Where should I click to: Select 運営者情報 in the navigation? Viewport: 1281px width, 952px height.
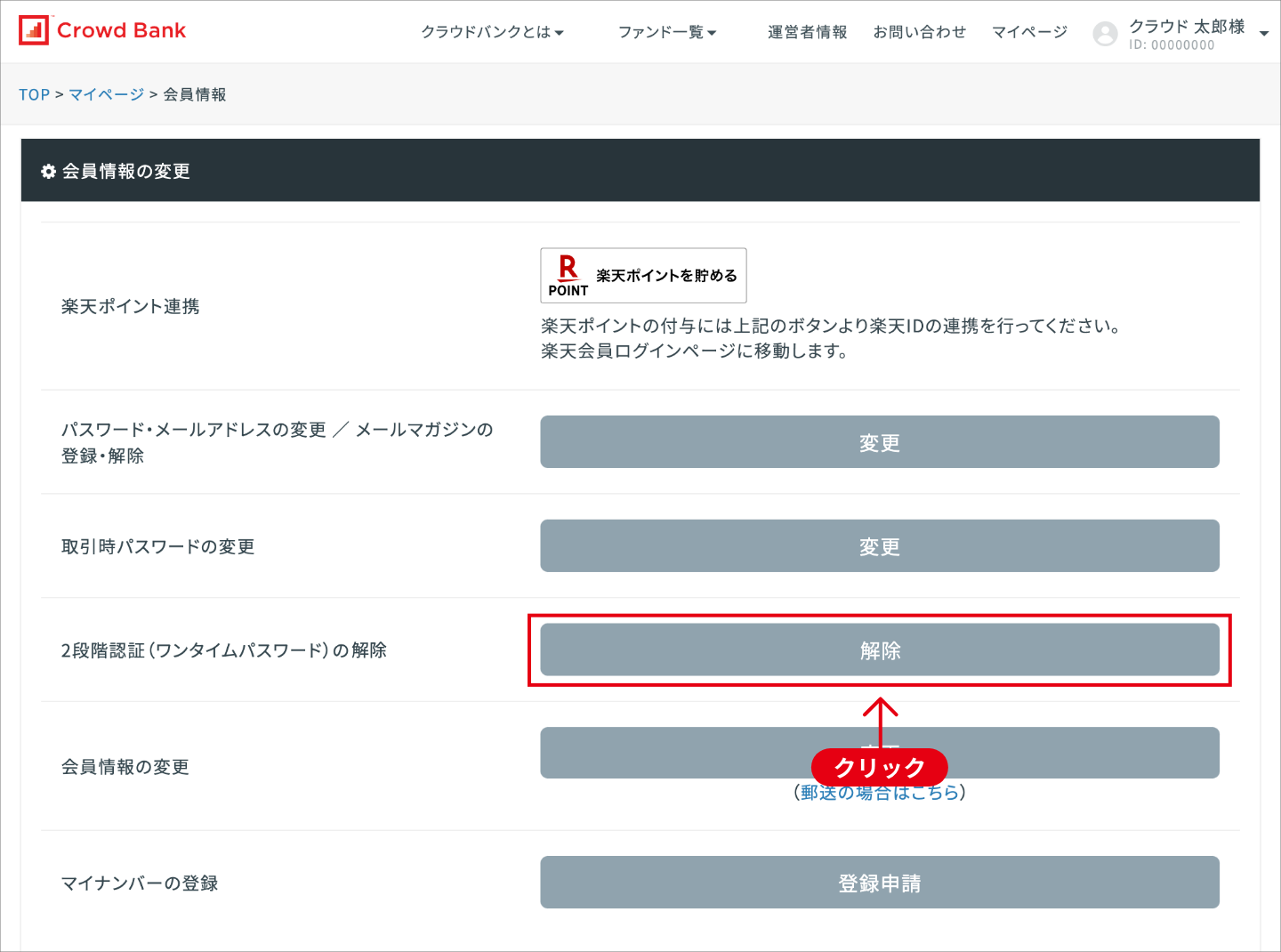pos(806,30)
